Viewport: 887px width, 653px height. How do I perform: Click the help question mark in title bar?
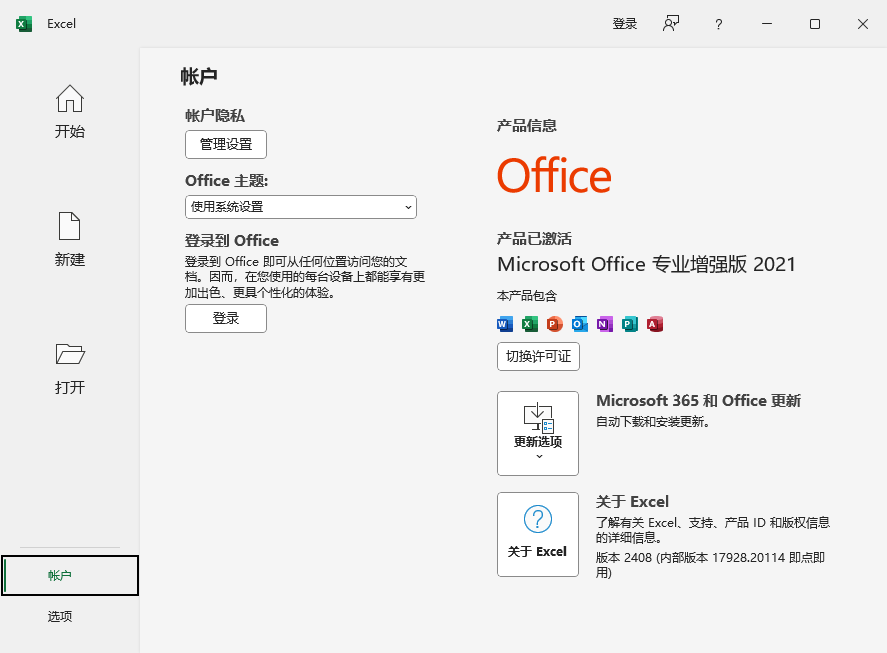pyautogui.click(x=718, y=23)
